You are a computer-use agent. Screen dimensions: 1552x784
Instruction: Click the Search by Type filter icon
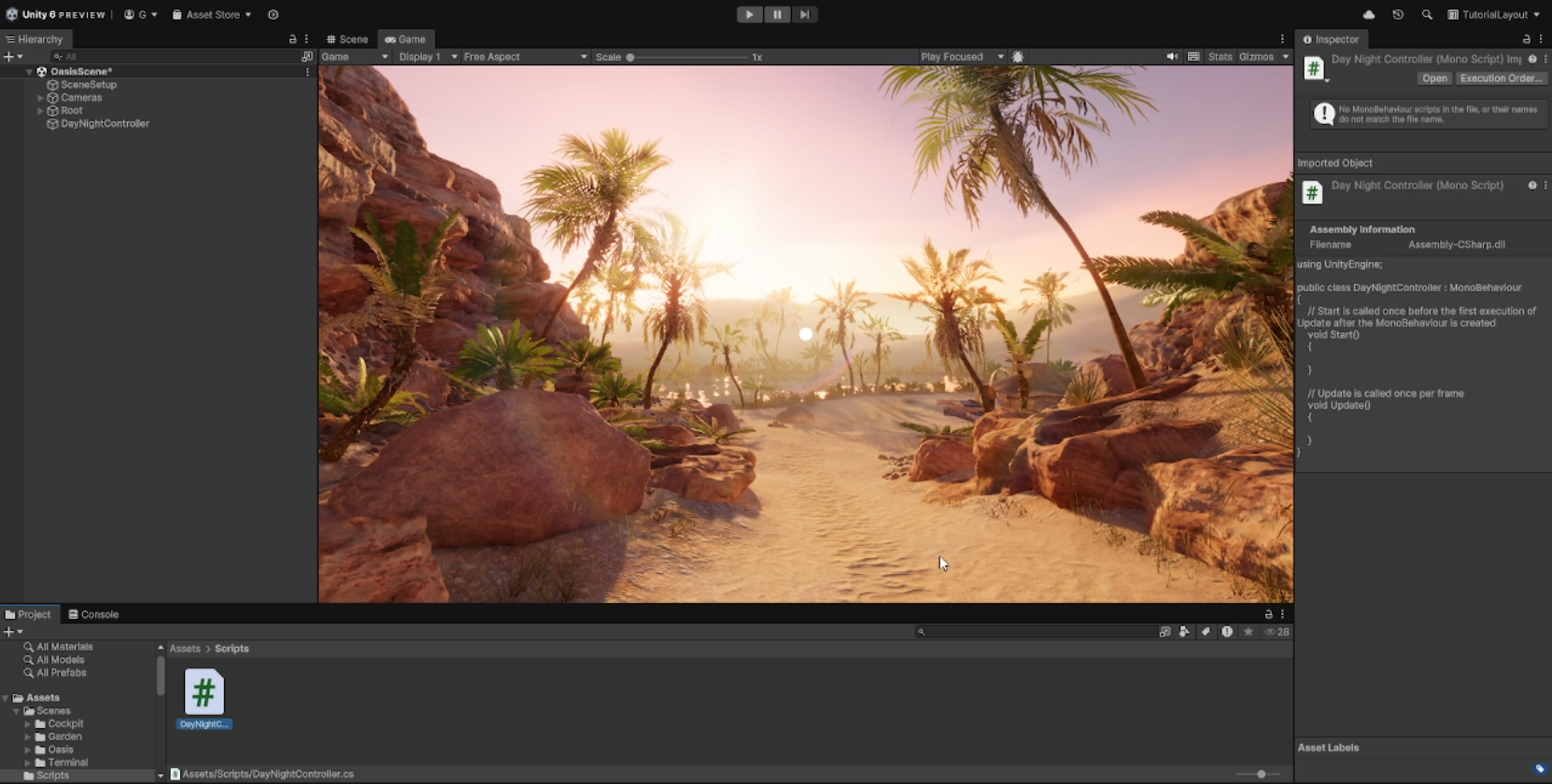click(x=1184, y=632)
